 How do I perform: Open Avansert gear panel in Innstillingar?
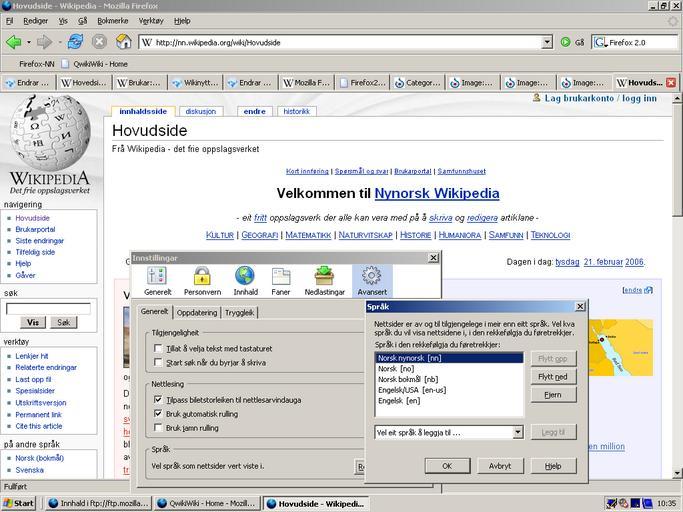[372, 281]
